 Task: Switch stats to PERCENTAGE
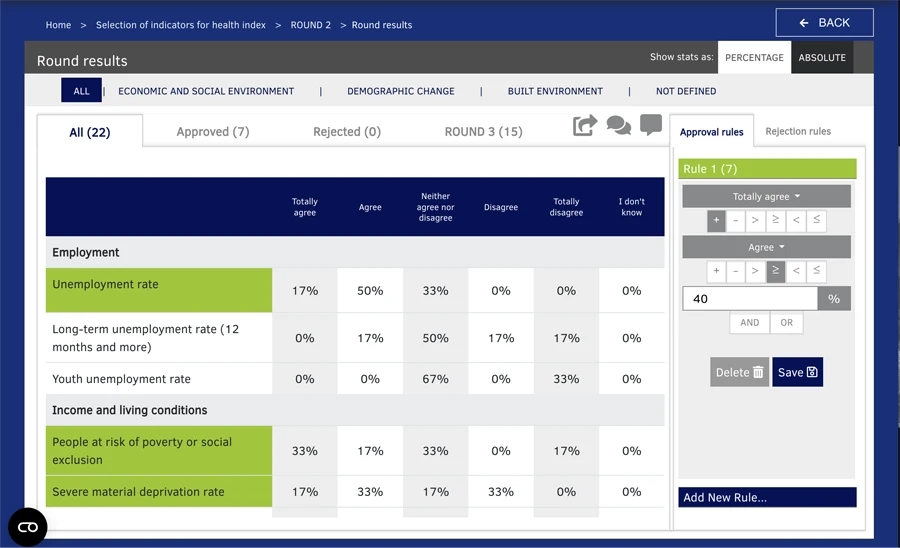(754, 57)
